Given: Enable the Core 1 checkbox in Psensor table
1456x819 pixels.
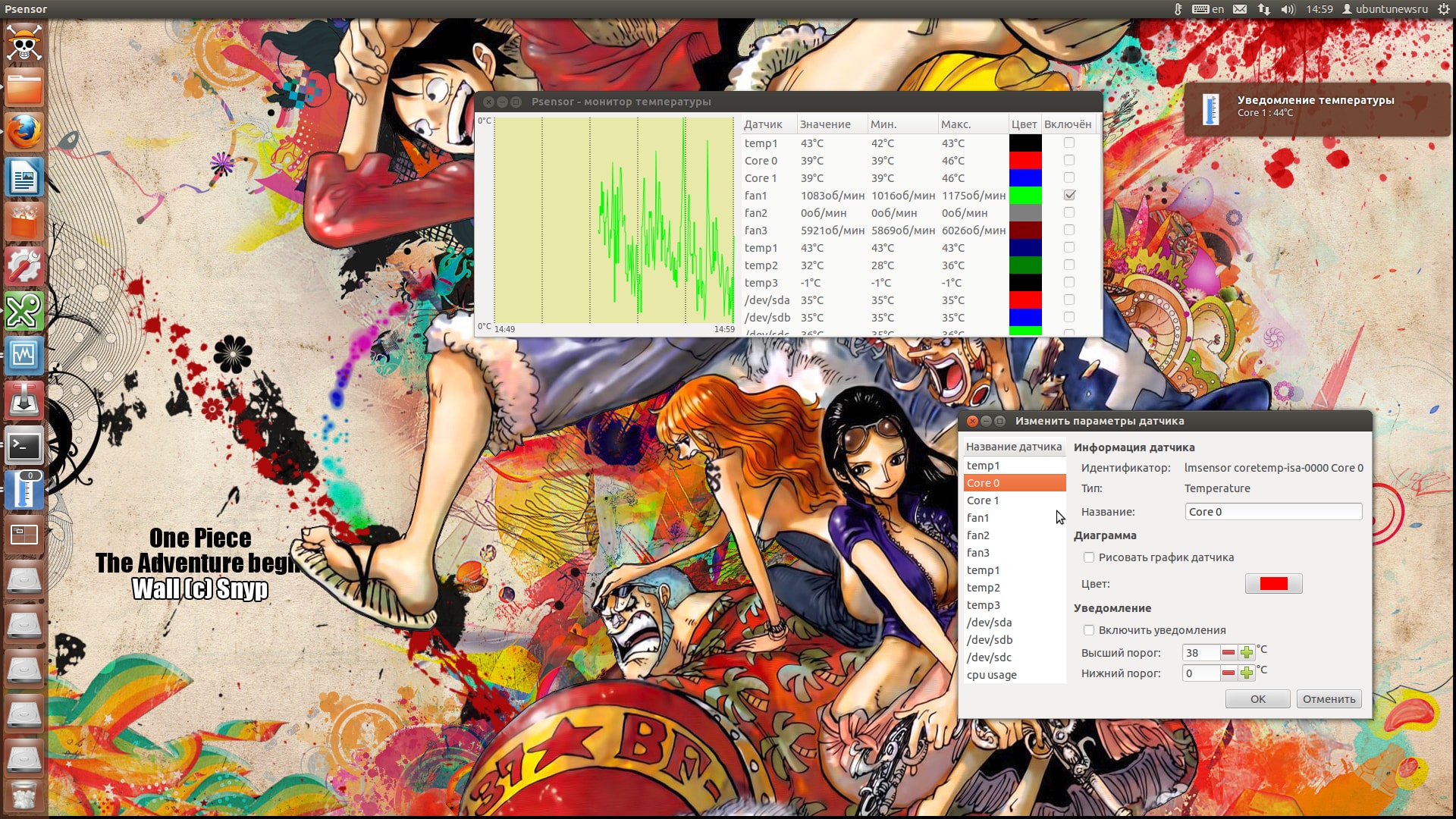Looking at the screenshot, I should tap(1069, 177).
